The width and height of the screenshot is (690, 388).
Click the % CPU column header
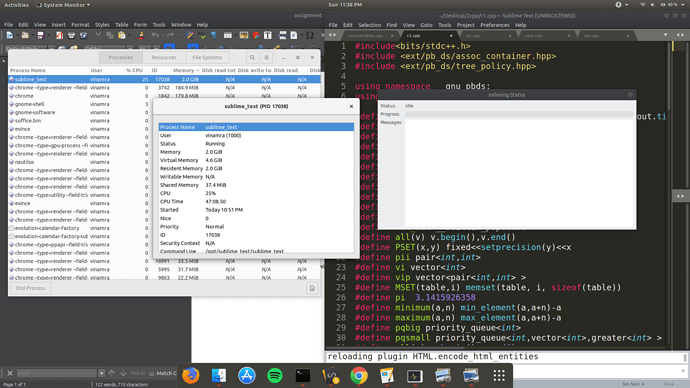pyautogui.click(x=135, y=70)
